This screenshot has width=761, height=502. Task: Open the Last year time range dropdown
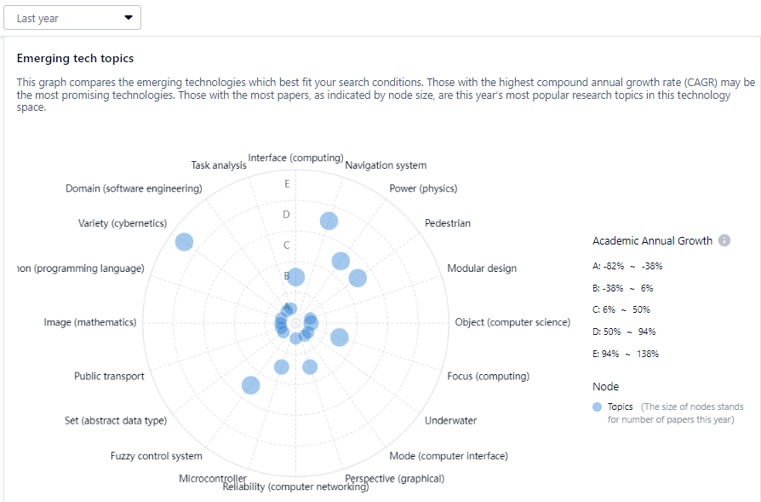point(71,18)
